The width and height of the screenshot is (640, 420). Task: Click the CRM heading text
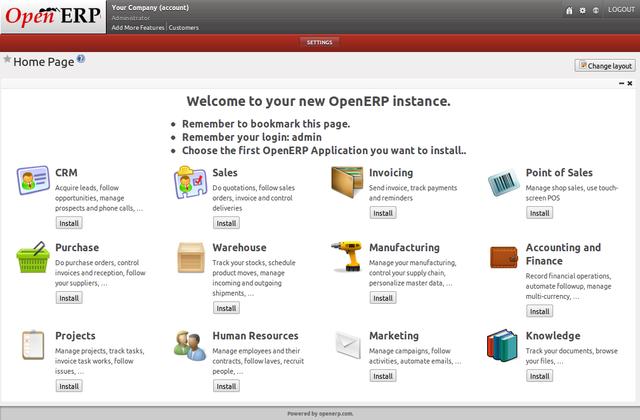(66, 172)
